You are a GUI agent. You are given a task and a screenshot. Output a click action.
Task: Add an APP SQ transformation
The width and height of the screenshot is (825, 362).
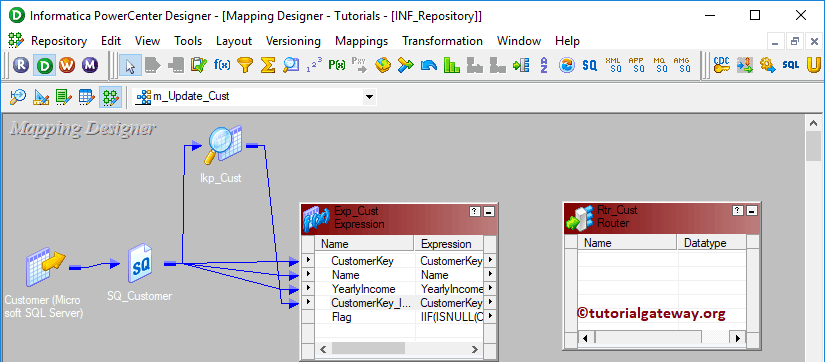coord(636,65)
